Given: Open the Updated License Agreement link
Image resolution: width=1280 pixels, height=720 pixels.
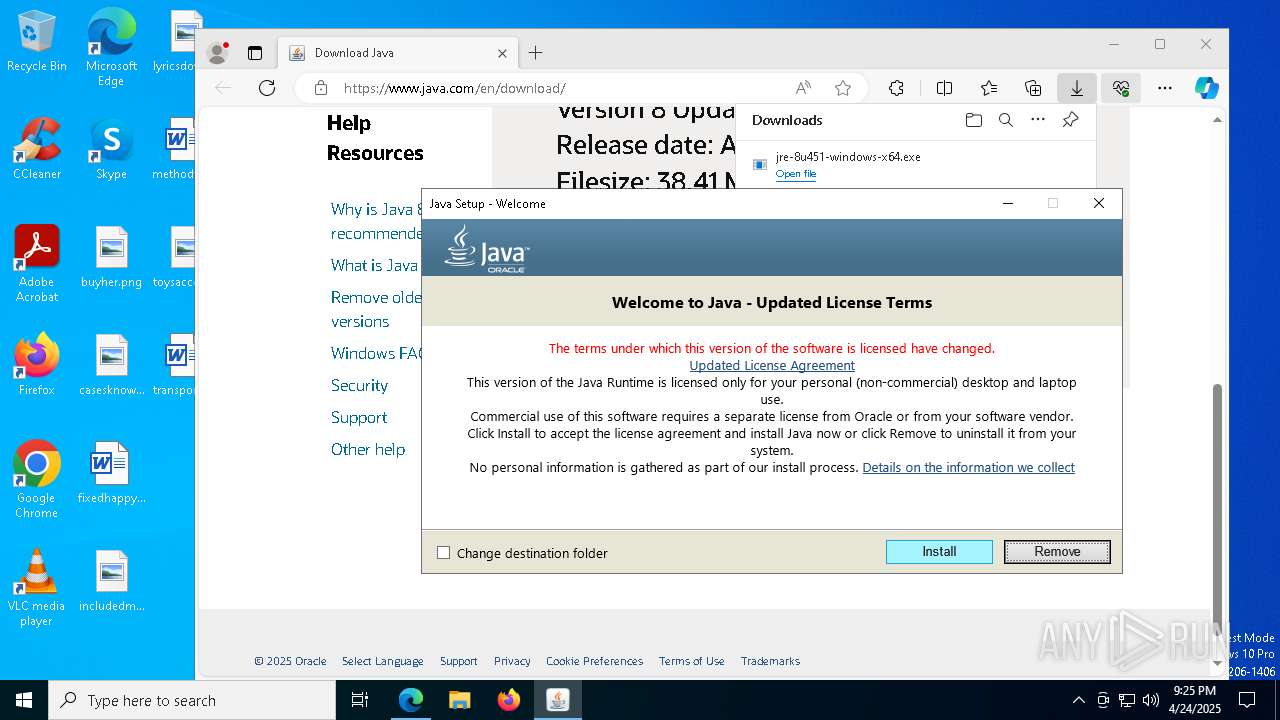Looking at the screenshot, I should (x=772, y=366).
